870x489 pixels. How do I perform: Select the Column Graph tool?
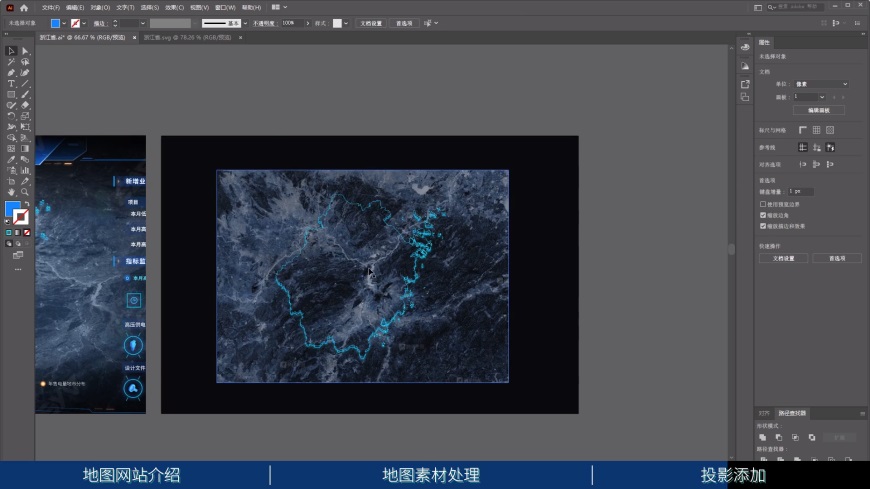25,170
